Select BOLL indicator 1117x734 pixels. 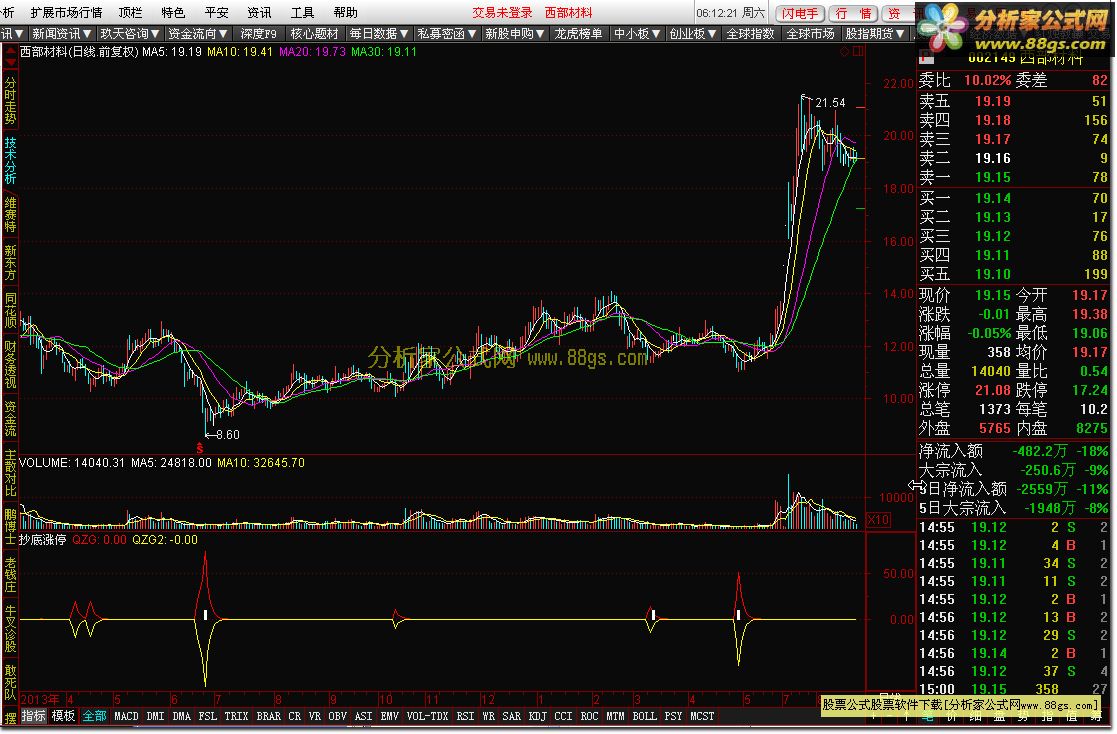pyautogui.click(x=645, y=715)
